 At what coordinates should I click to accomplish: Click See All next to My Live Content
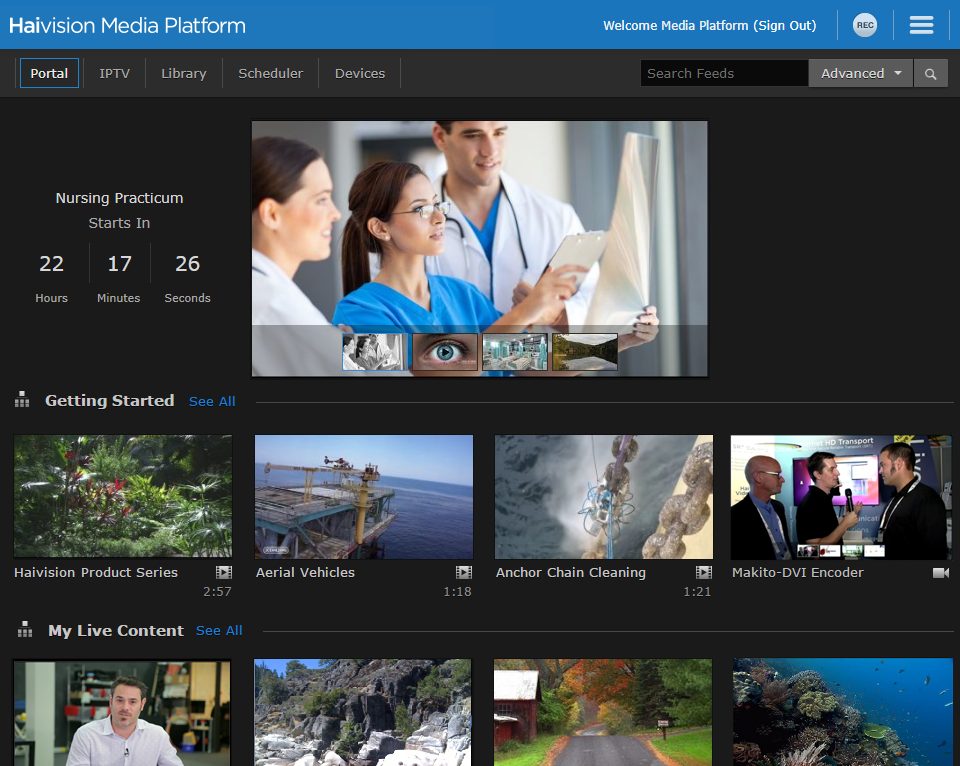pyautogui.click(x=219, y=630)
